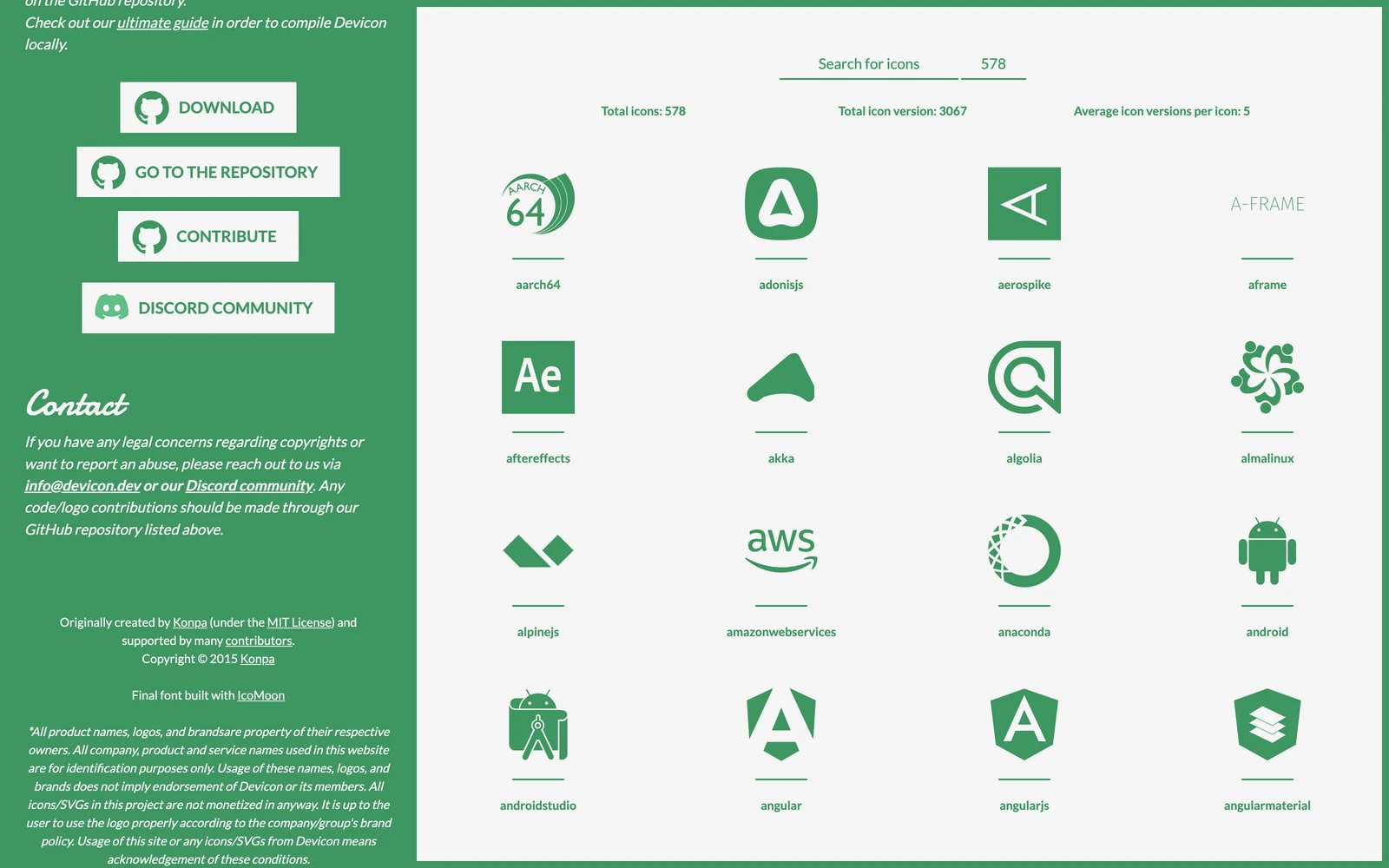Click the Total icons: 578 text
The width and height of the screenshot is (1389, 868).
pos(643,111)
